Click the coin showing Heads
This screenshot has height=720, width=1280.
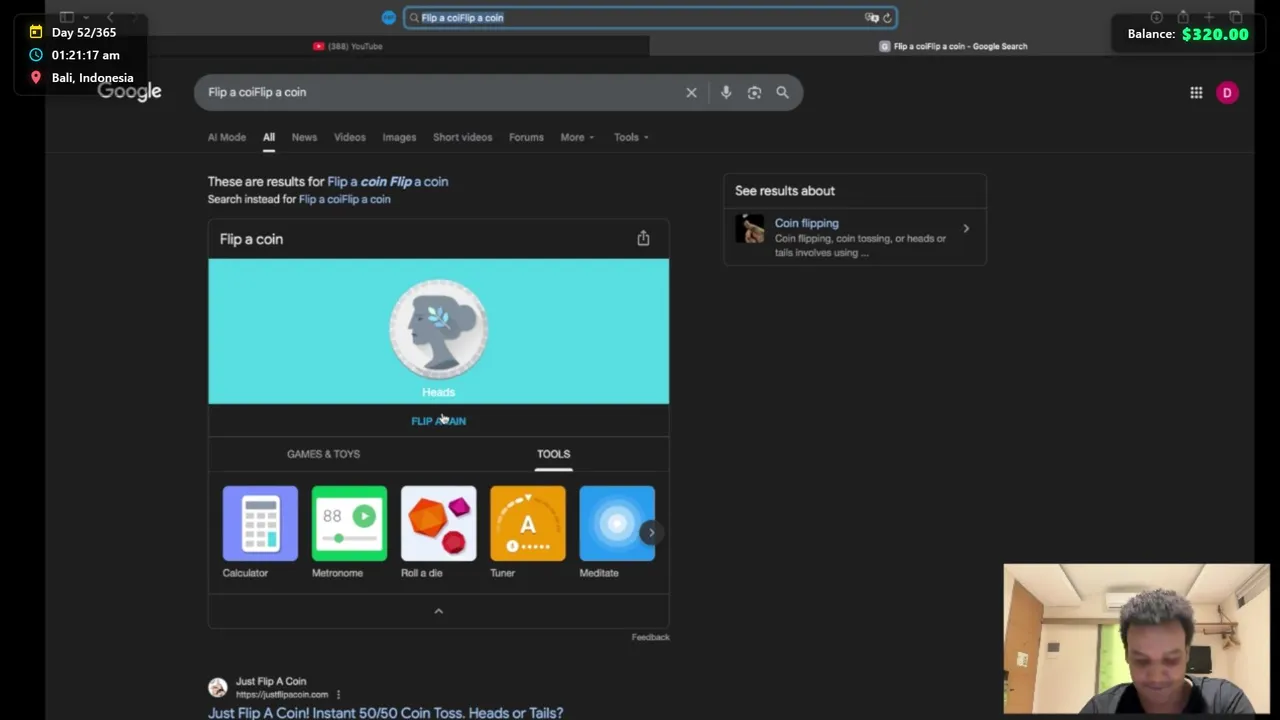point(438,329)
